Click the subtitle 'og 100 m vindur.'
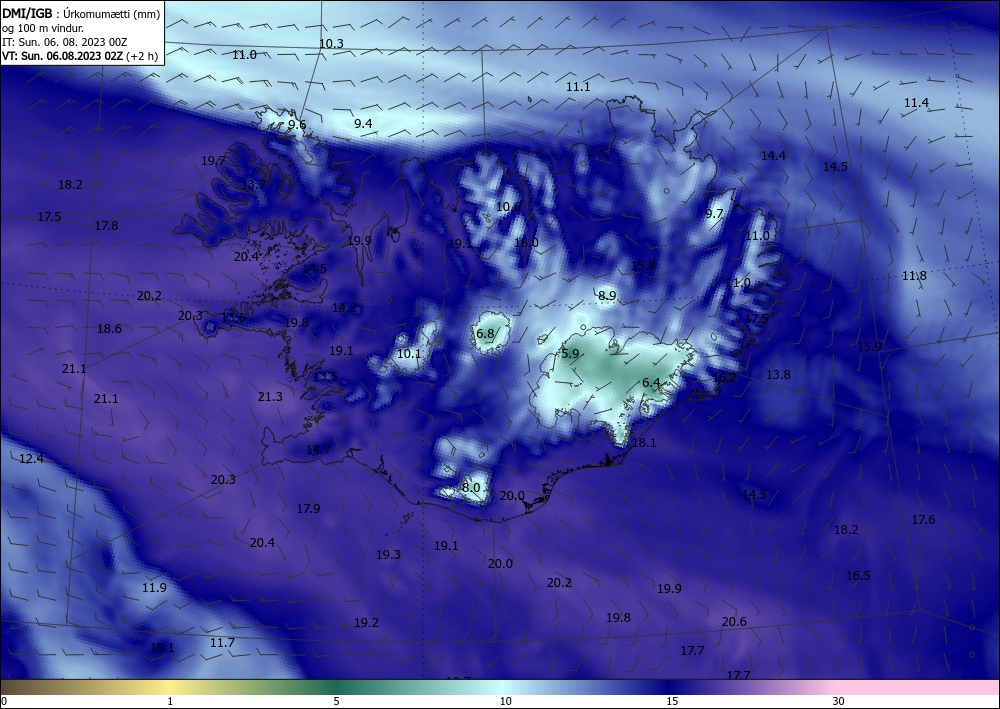1000x709 pixels. (43, 28)
